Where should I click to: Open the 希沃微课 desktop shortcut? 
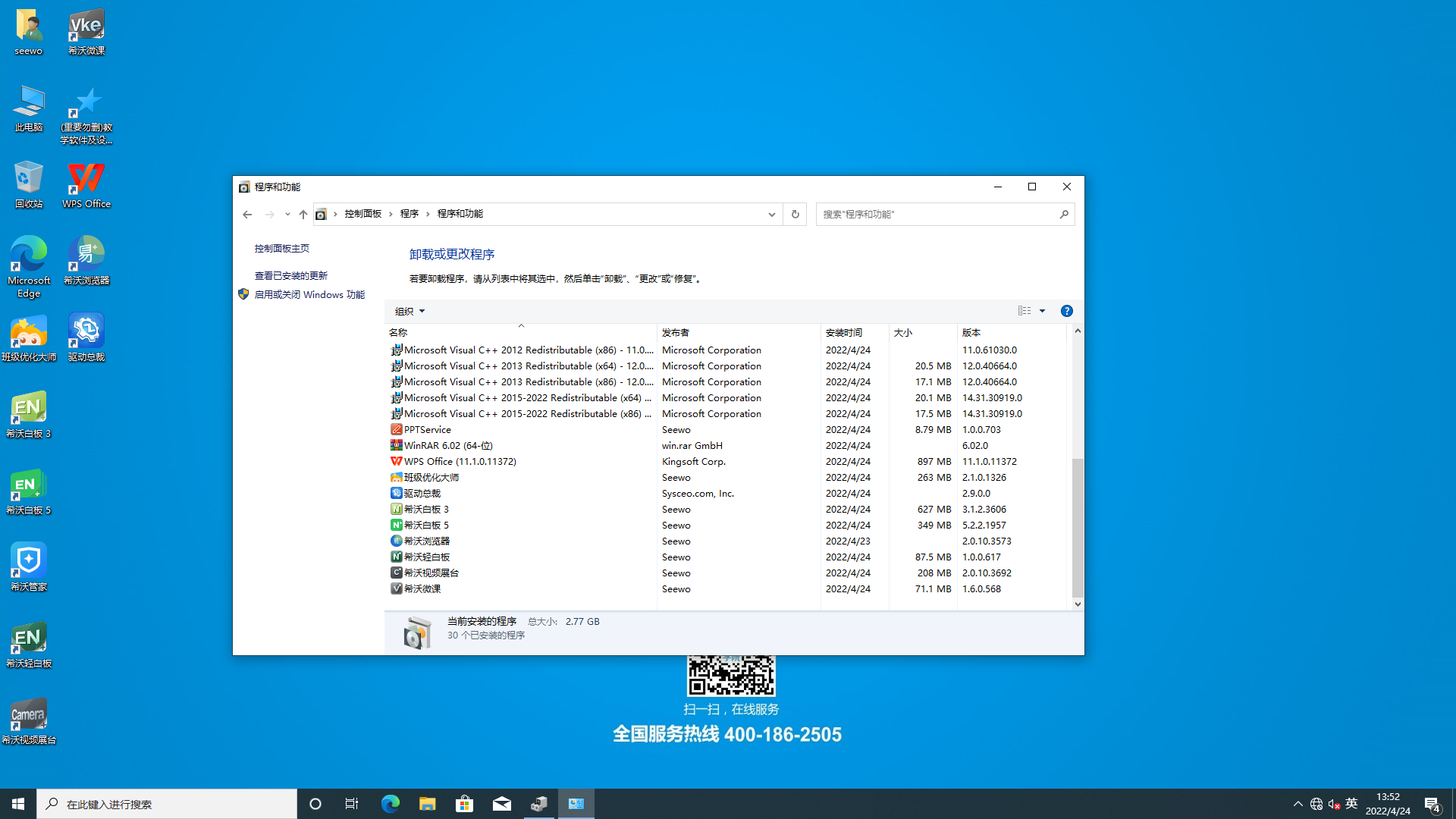(86, 33)
